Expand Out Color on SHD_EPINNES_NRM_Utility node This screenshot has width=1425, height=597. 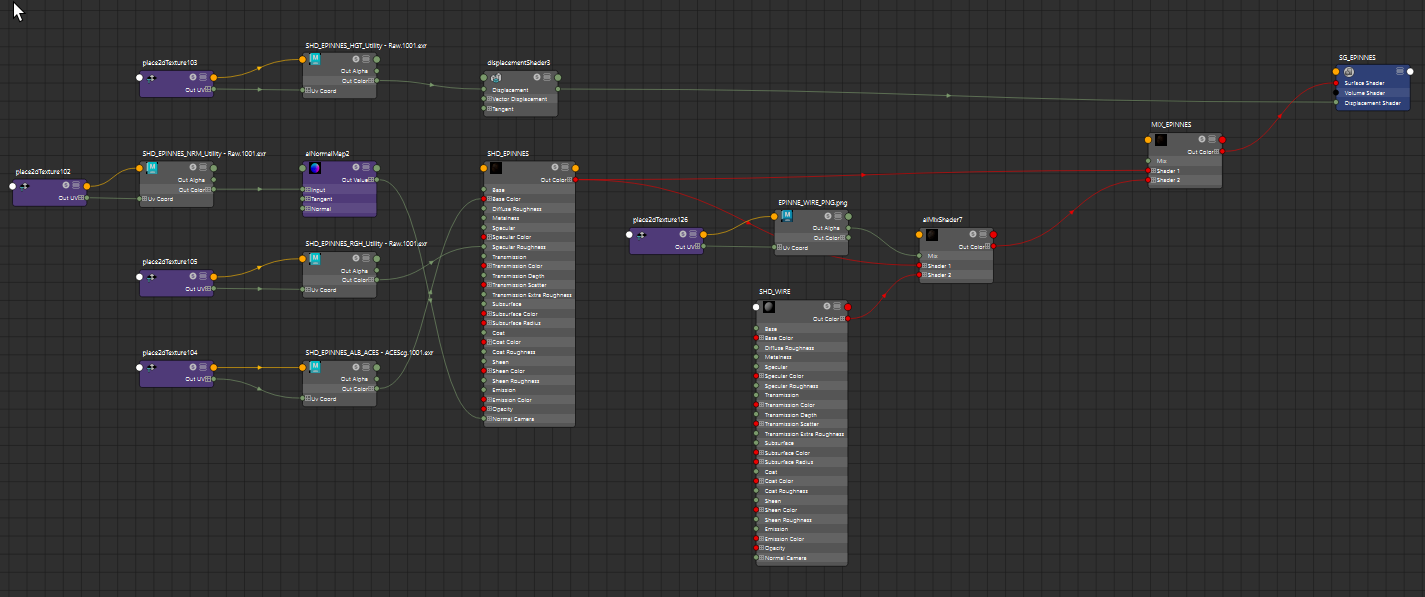click(208, 189)
